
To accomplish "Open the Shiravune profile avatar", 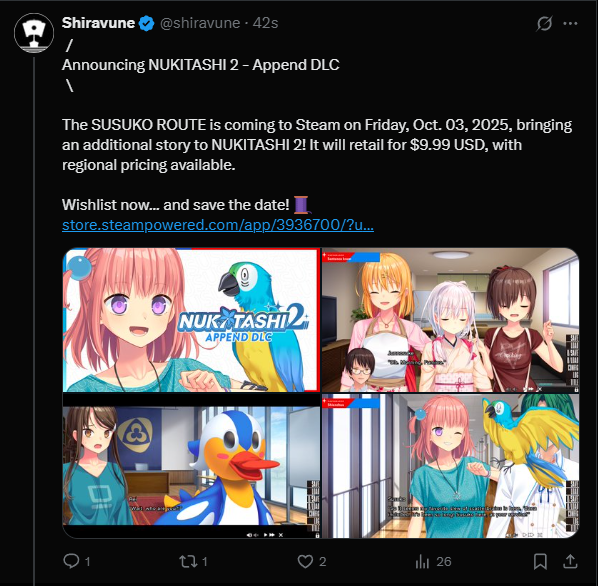I will click(34, 33).
